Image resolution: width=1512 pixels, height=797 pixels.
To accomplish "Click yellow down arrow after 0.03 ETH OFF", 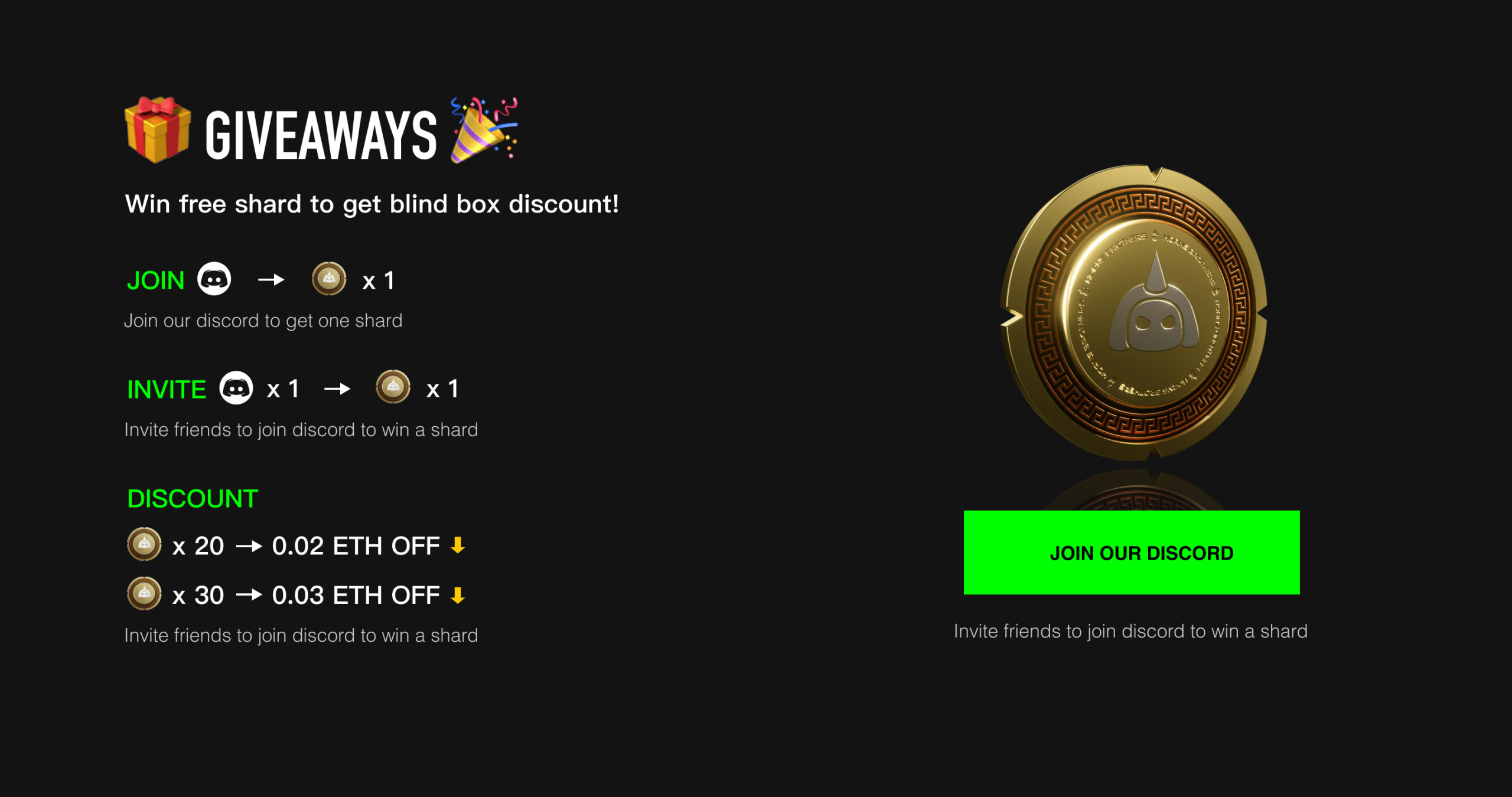I will pos(458,595).
